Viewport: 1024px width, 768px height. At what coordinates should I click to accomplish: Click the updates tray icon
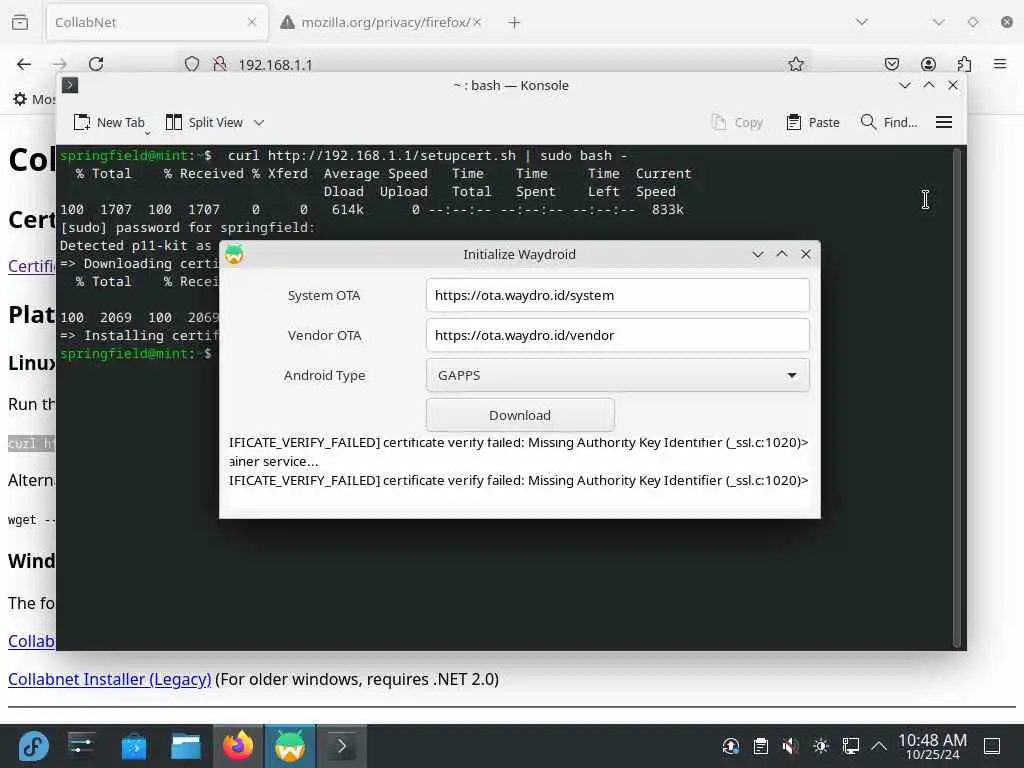[731, 746]
